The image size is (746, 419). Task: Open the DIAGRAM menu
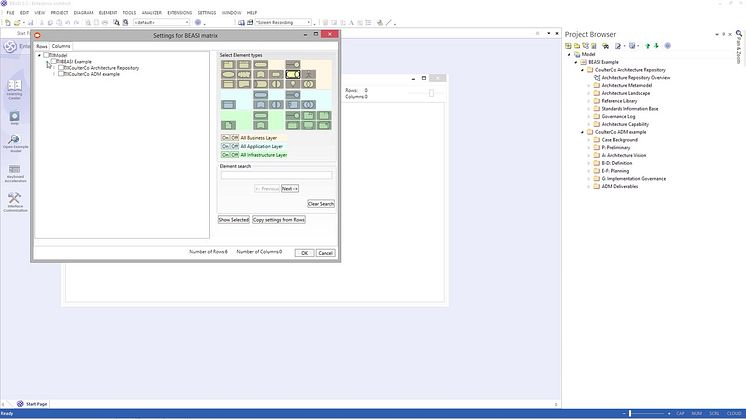click(x=83, y=13)
